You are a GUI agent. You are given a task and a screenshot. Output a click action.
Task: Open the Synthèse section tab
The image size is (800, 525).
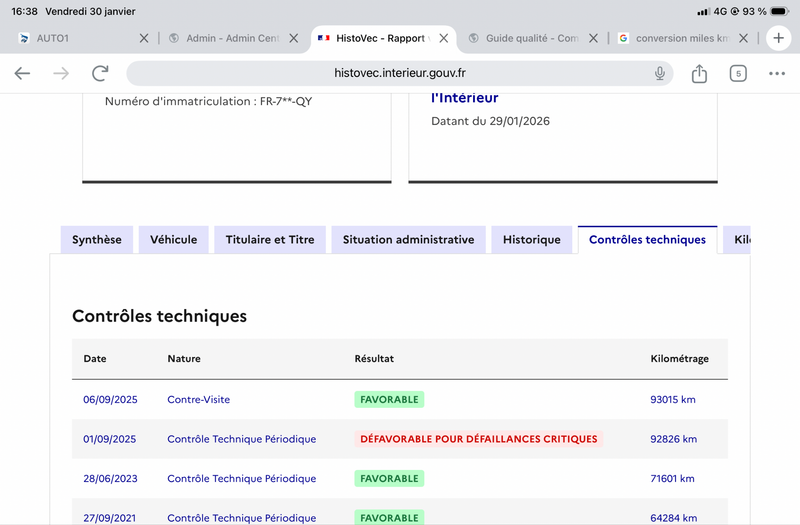point(97,240)
